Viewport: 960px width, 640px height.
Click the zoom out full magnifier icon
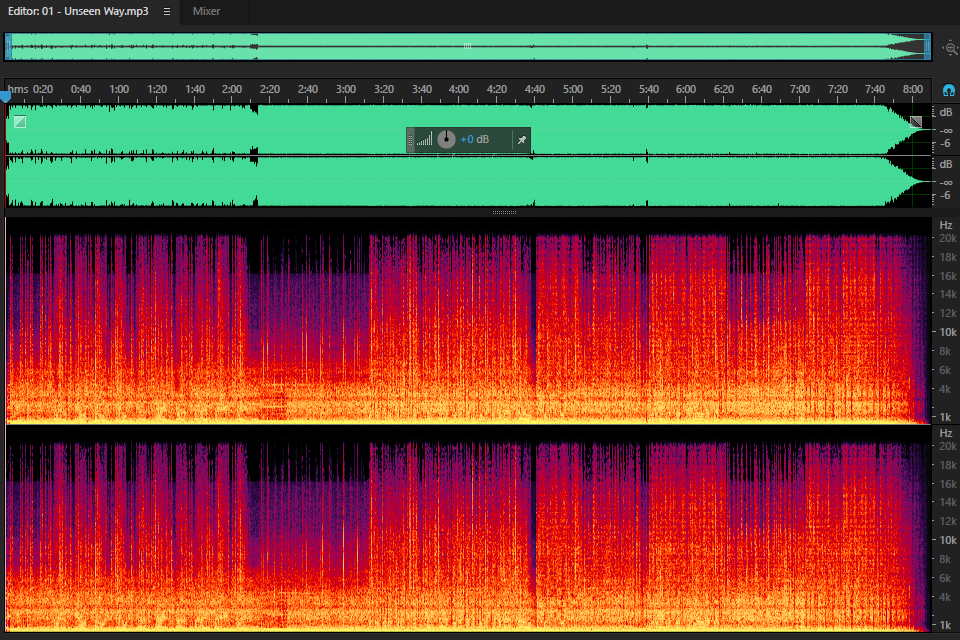[x=950, y=48]
